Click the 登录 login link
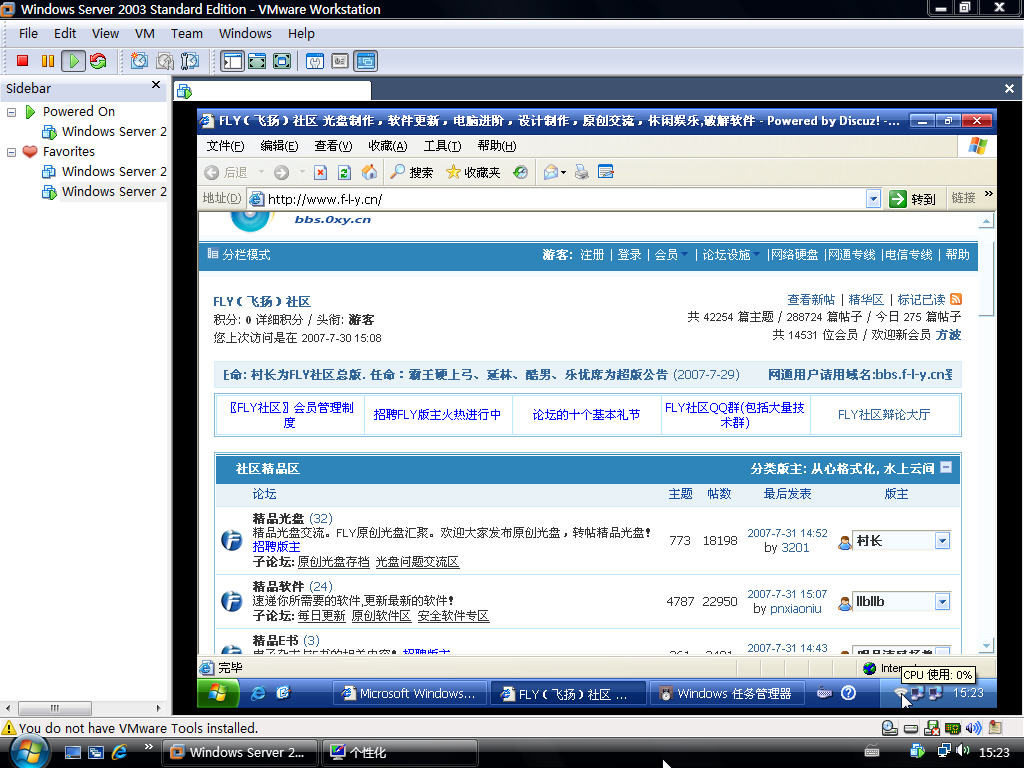Viewport: 1024px width, 768px height. tap(630, 255)
